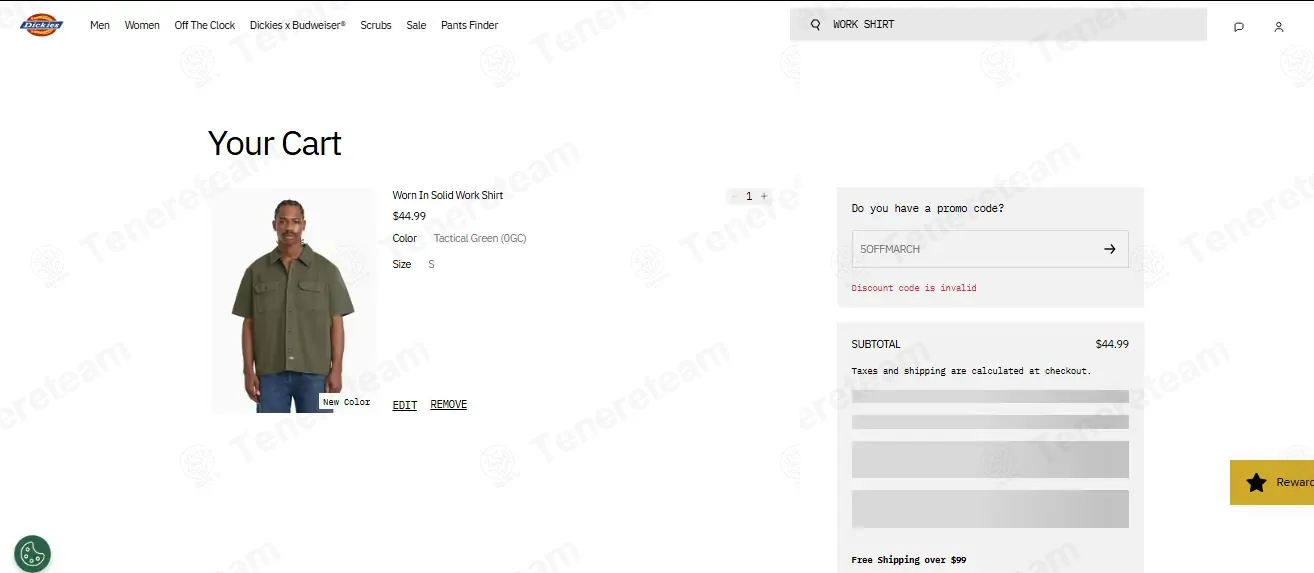Open Worn In Solid Work Shirt product
This screenshot has width=1314, height=573.
click(x=448, y=195)
